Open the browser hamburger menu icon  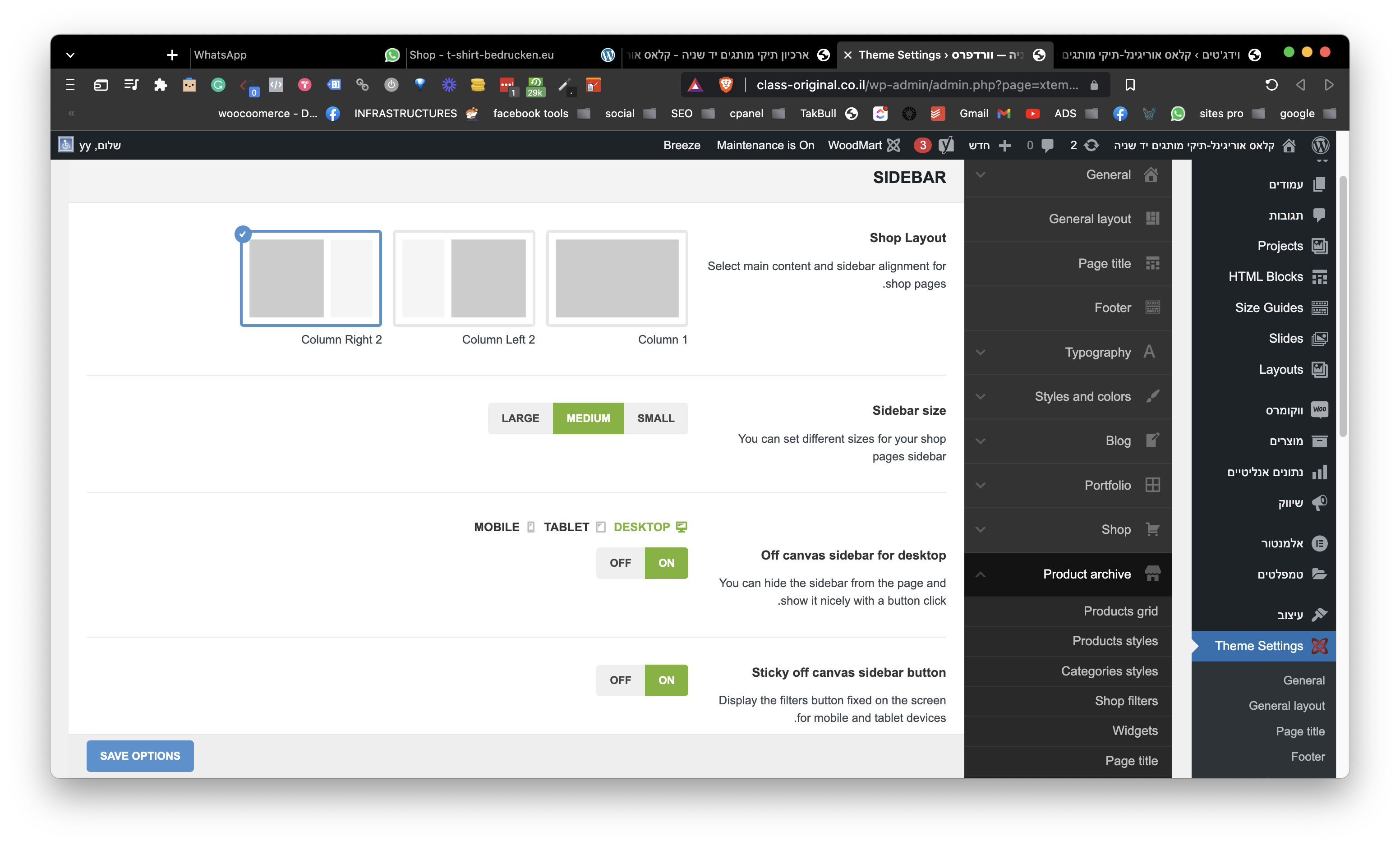pos(70,85)
